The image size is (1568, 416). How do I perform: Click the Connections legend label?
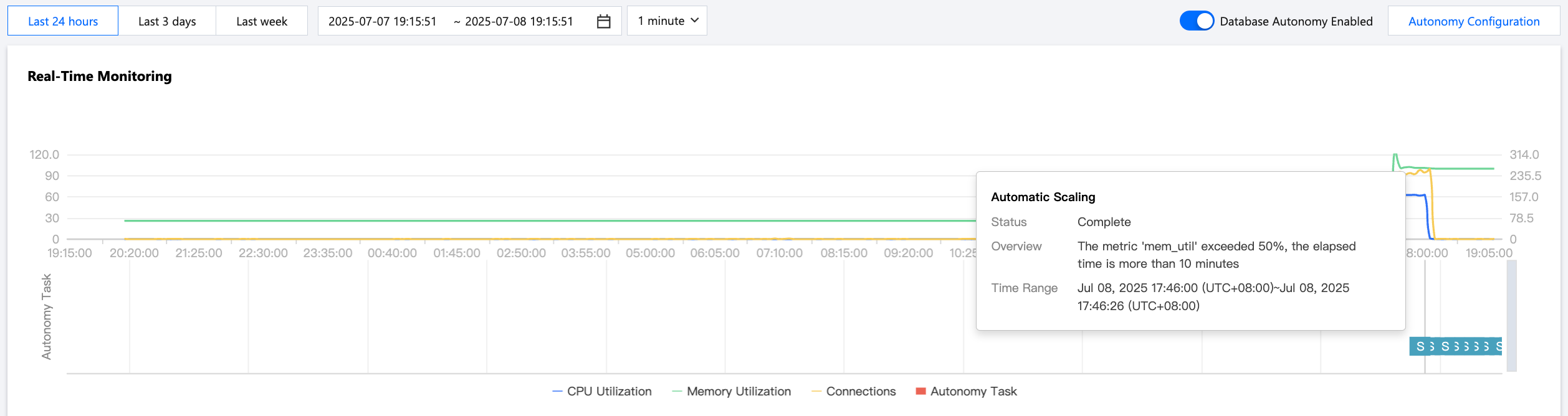(861, 392)
